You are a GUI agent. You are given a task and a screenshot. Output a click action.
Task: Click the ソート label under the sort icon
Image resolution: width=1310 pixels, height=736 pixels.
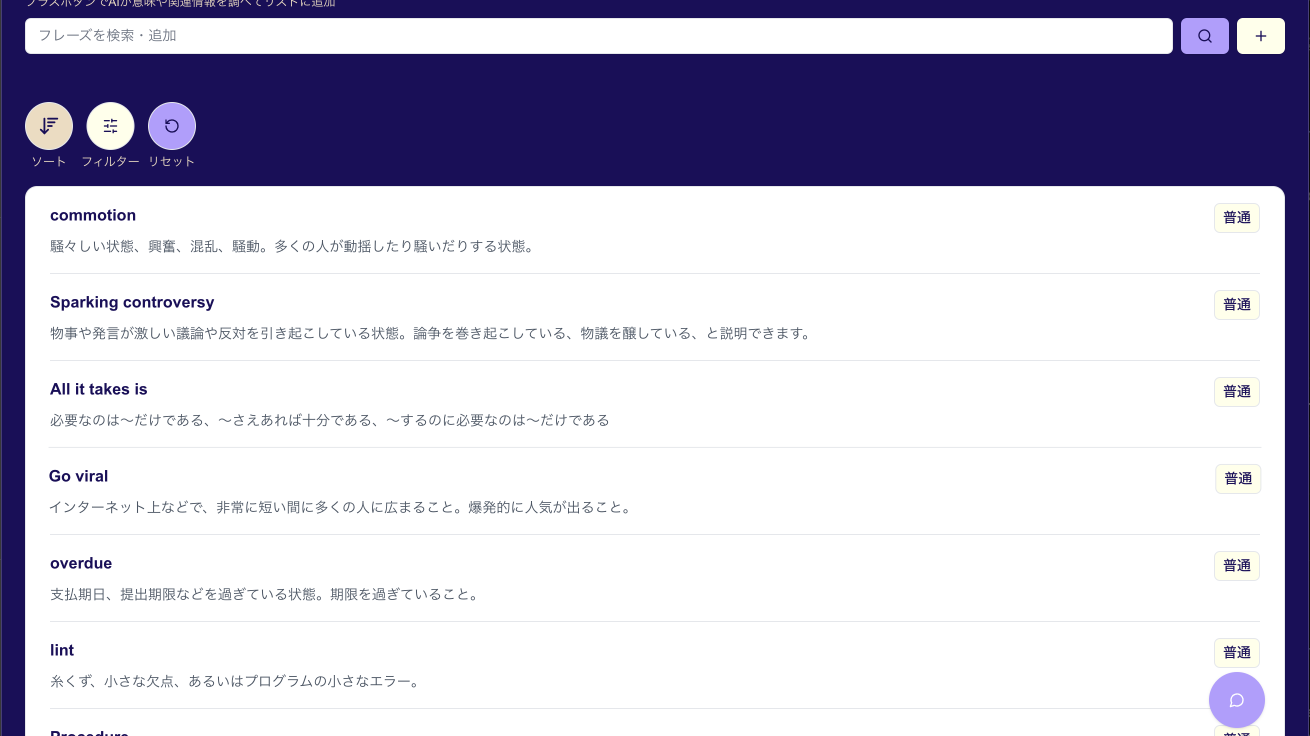[x=49, y=161]
